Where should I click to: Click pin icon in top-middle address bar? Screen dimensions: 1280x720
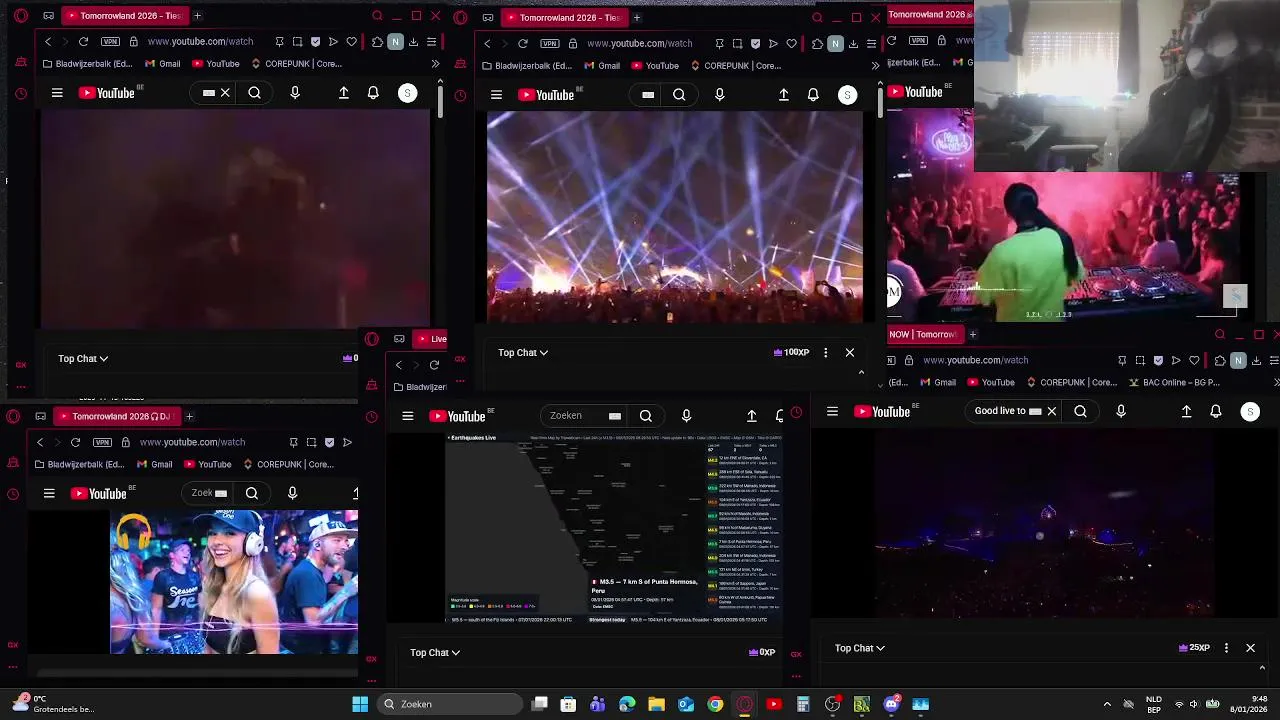pyautogui.click(x=719, y=44)
